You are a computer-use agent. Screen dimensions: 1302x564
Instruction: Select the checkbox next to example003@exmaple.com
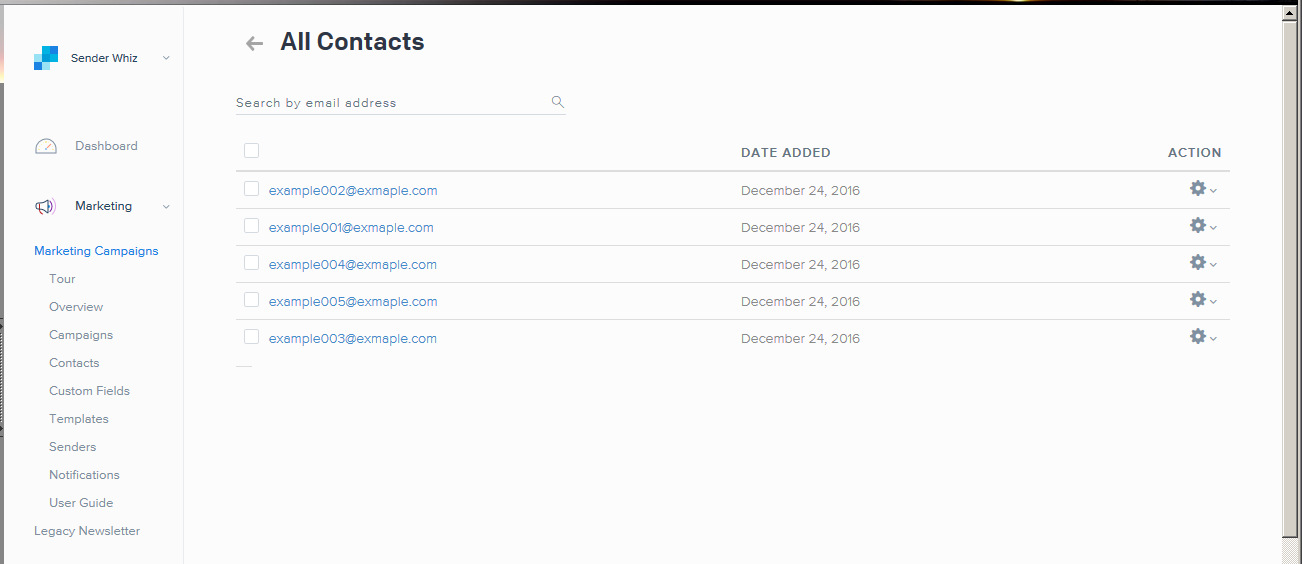pyautogui.click(x=252, y=337)
